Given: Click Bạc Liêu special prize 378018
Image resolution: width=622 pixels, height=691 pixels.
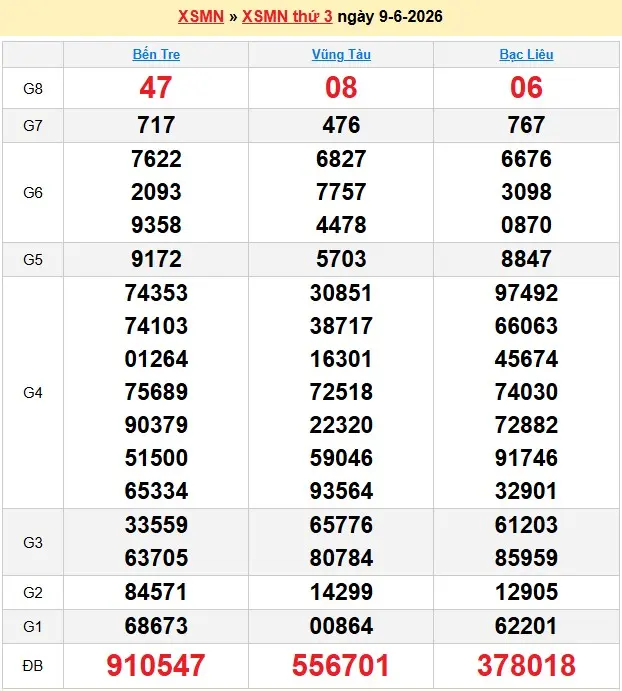Looking at the screenshot, I should coord(526,665).
